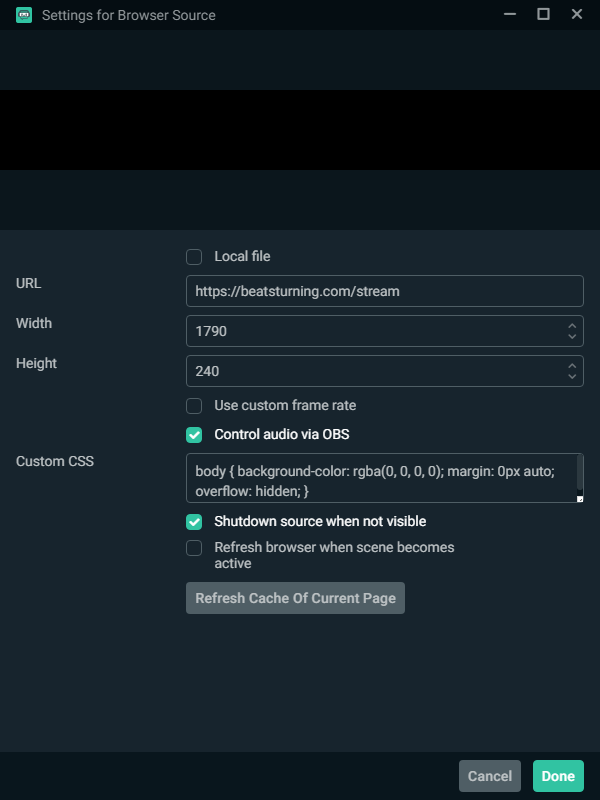Click the URL input field
Image resolution: width=600 pixels, height=800 pixels.
[x=385, y=291]
